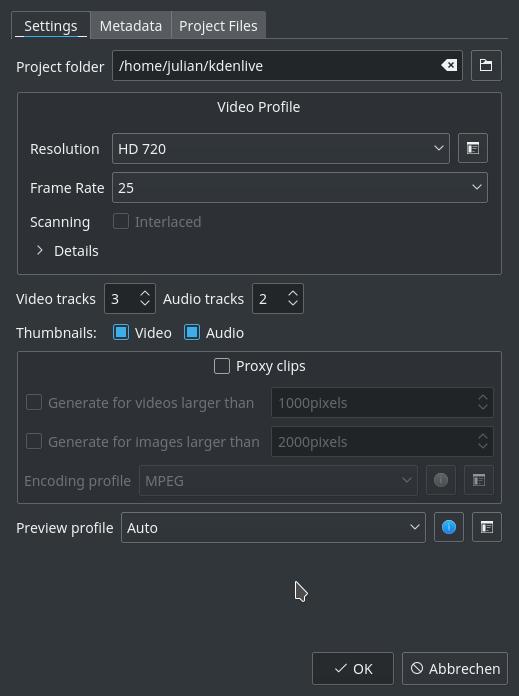The image size is (519, 696).
Task: Toggle Video thumbnails checkbox
Action: pos(121,332)
